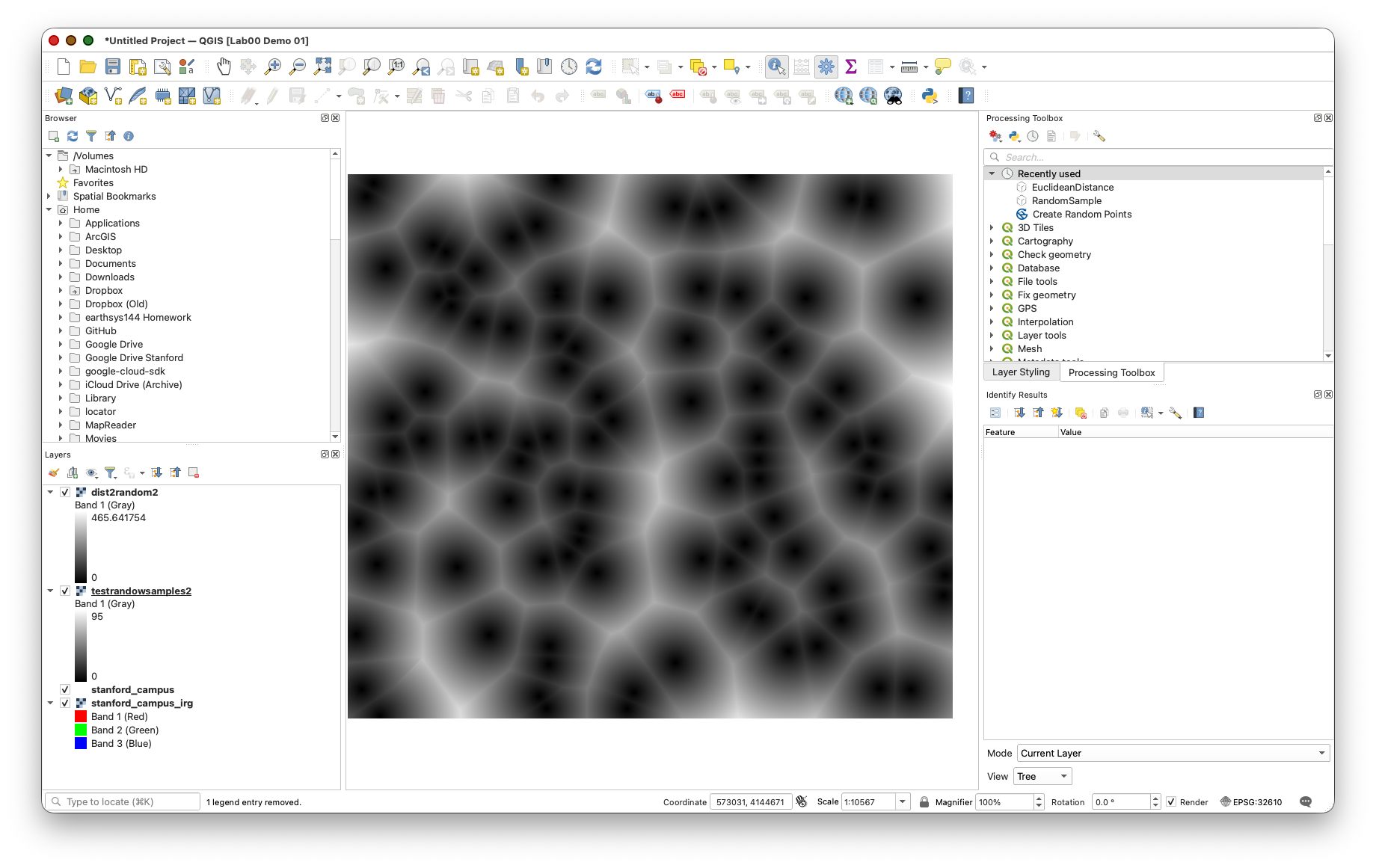Click the EPSG:32610 projection button
This screenshot has width=1376, height=868.
1251,802
